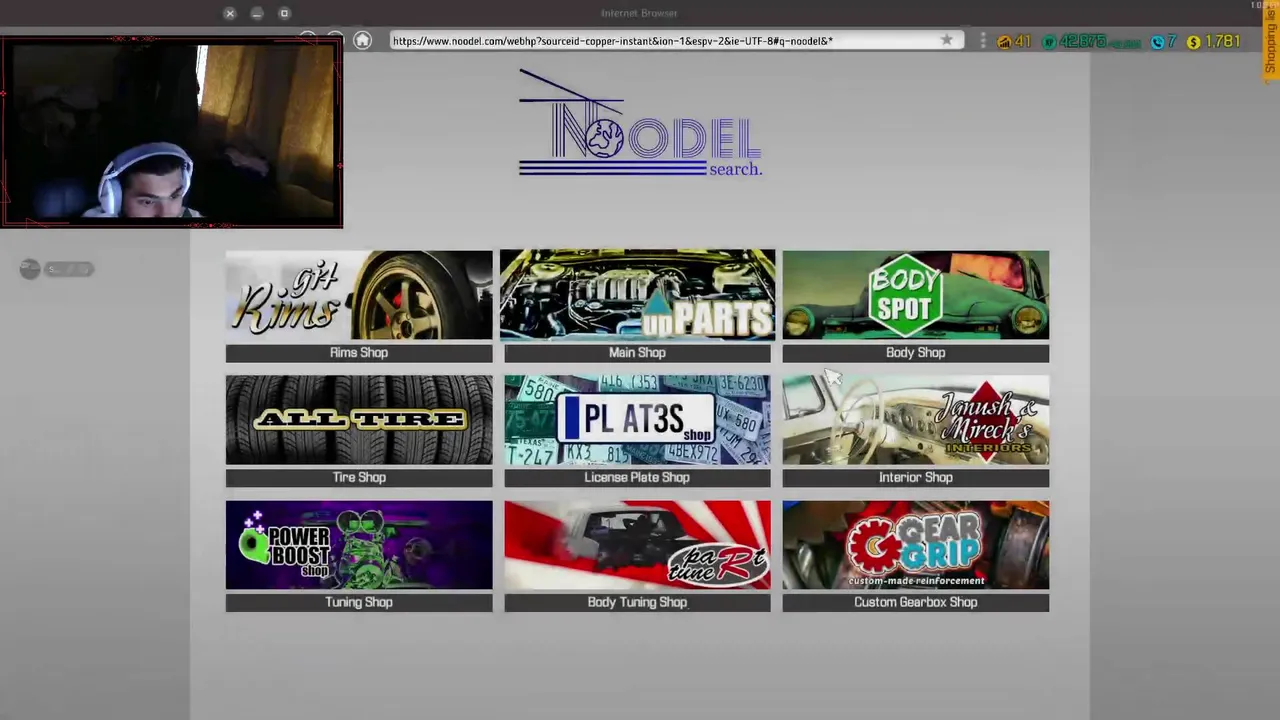
Task: Click the blue phone calls icon
Action: (1157, 42)
